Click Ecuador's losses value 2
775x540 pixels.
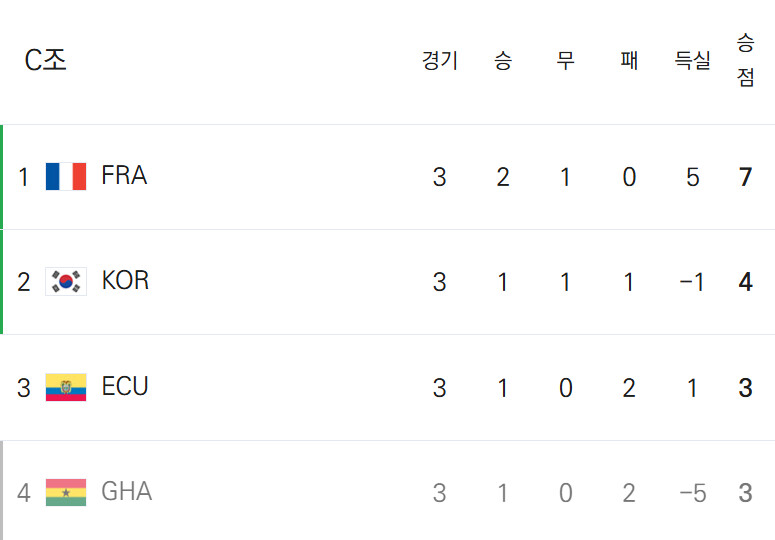click(x=629, y=388)
